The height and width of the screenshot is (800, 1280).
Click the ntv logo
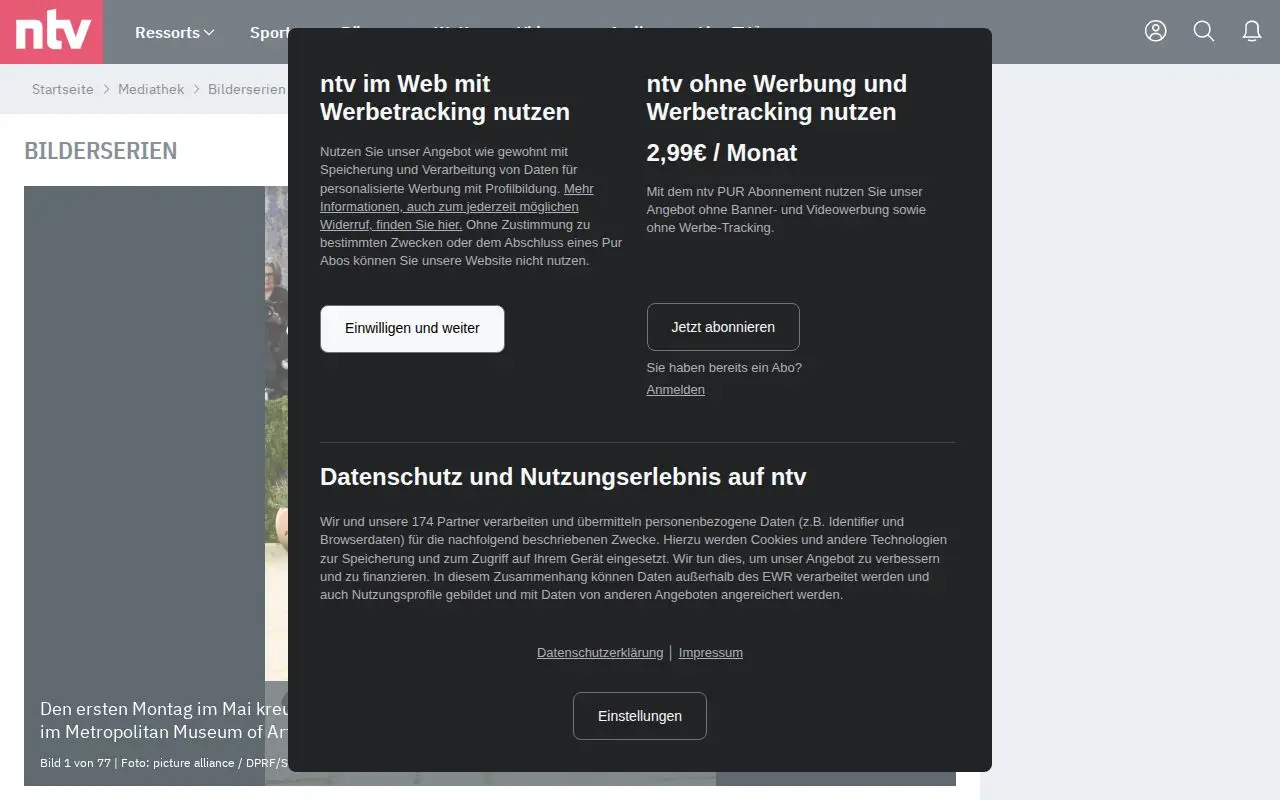tap(52, 32)
